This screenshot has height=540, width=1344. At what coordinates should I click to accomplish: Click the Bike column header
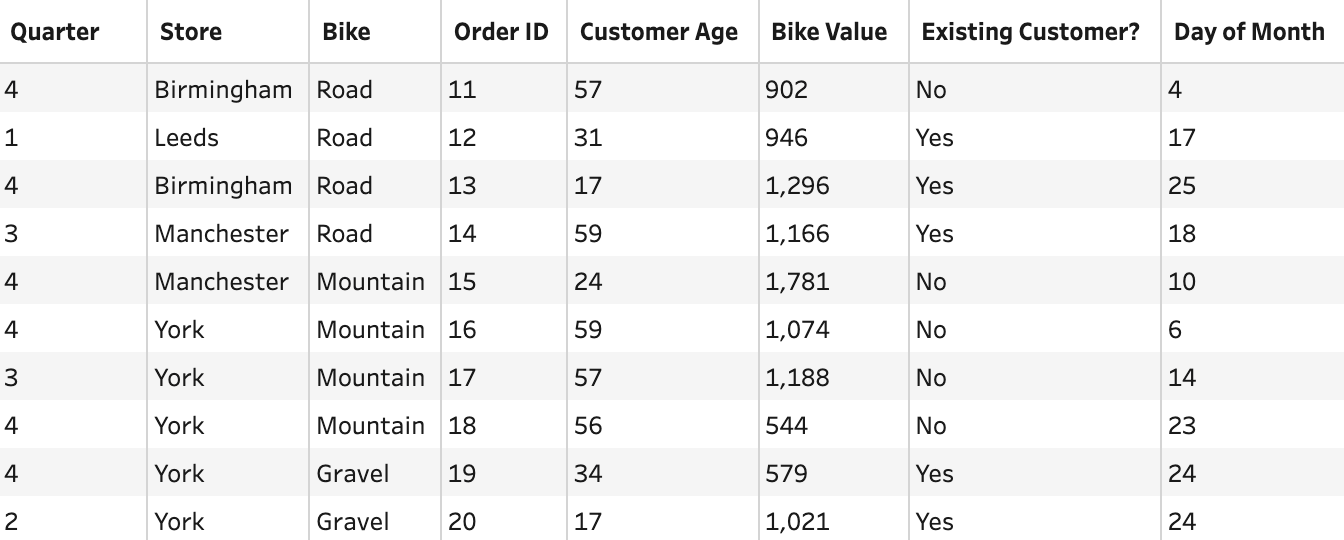click(346, 32)
